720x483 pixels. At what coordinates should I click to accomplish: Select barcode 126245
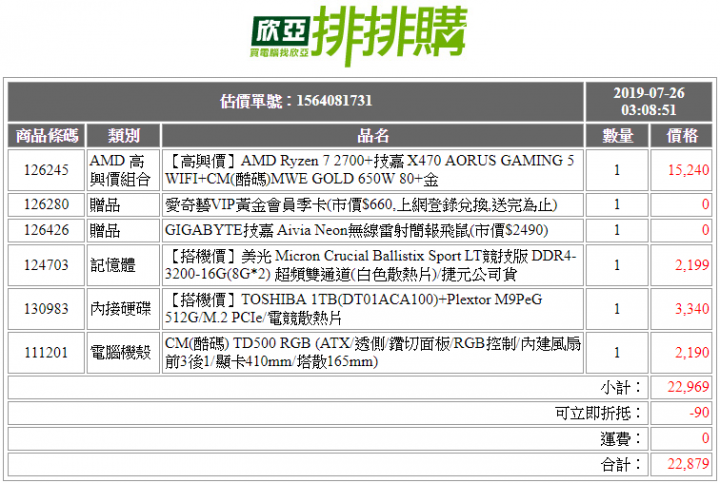[46, 170]
